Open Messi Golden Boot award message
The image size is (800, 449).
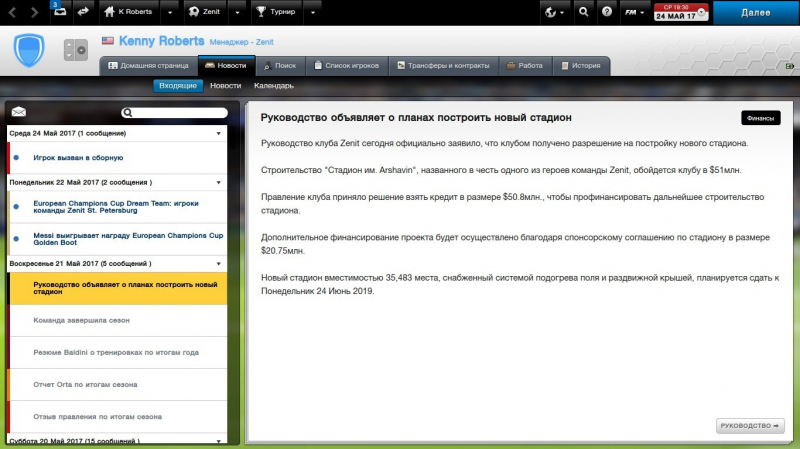pos(117,239)
